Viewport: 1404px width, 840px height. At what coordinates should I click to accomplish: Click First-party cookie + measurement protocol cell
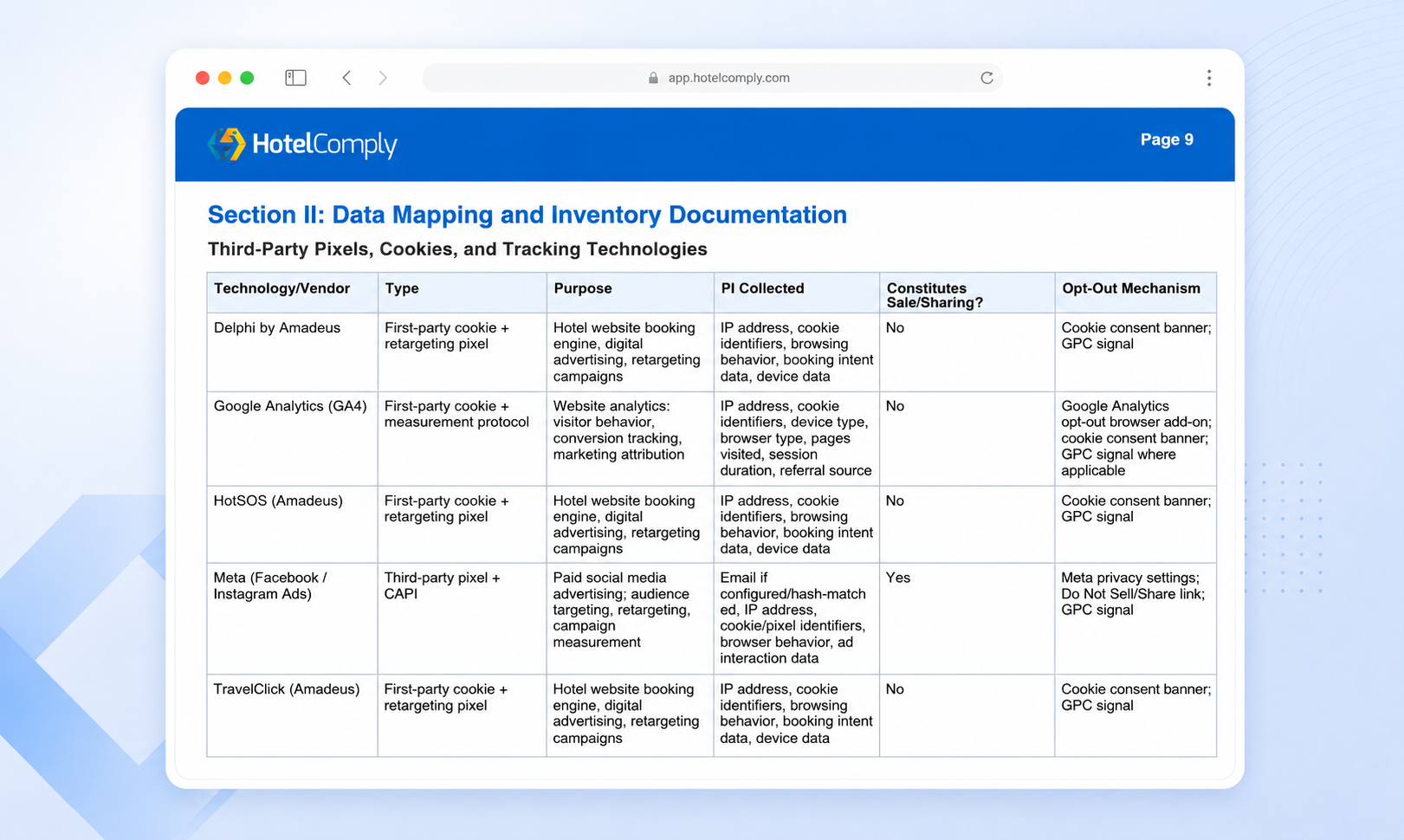462,438
